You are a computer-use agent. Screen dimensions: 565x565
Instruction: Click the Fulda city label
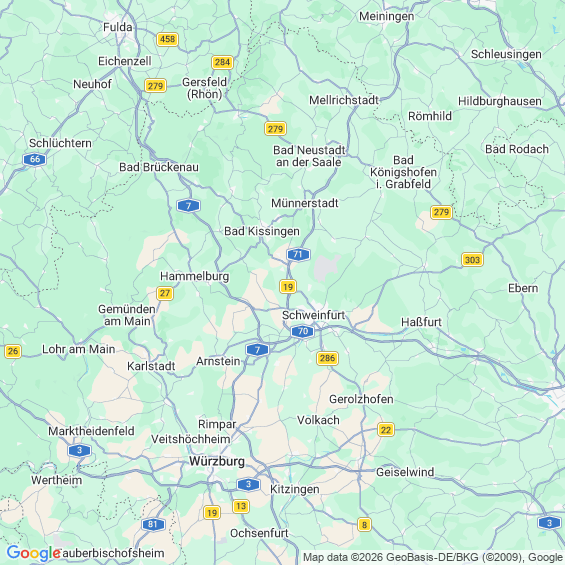pos(118,27)
